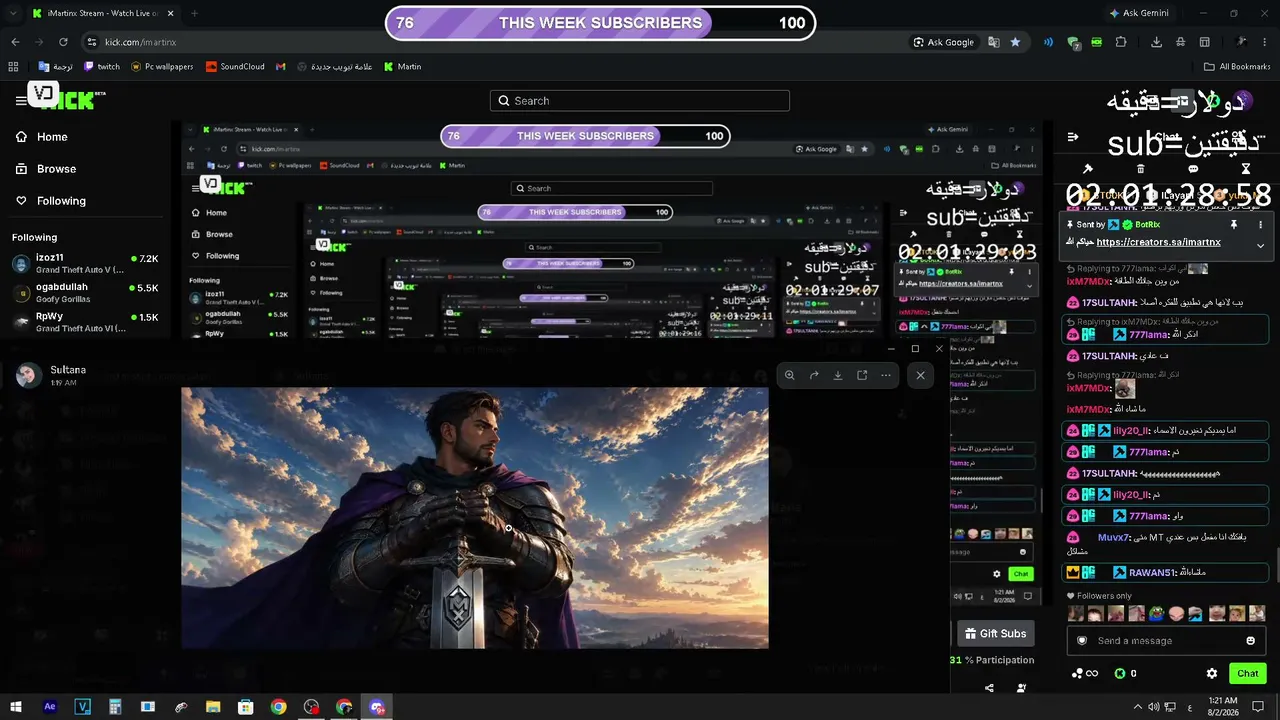The width and height of the screenshot is (1280, 720).
Task: Open Chrome Downloads icon
Action: coord(1157,42)
